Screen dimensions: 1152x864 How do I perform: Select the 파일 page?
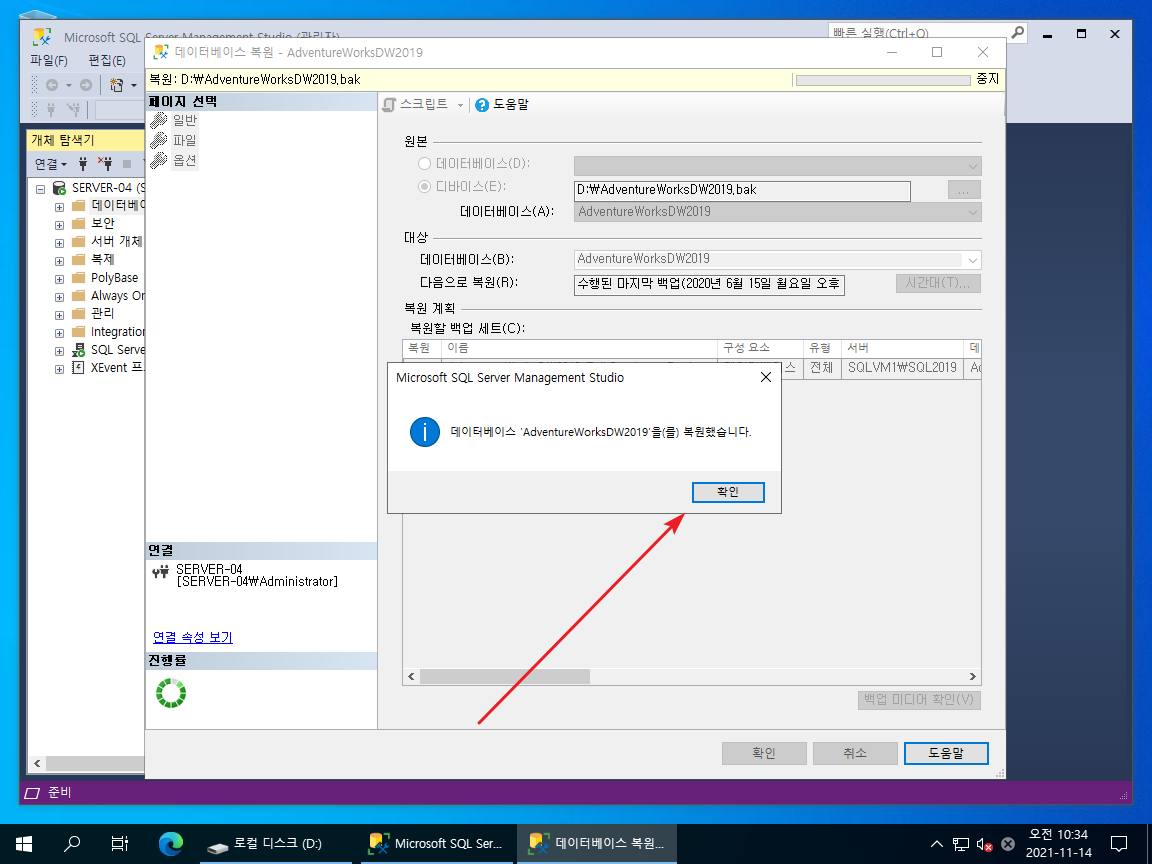(x=184, y=140)
